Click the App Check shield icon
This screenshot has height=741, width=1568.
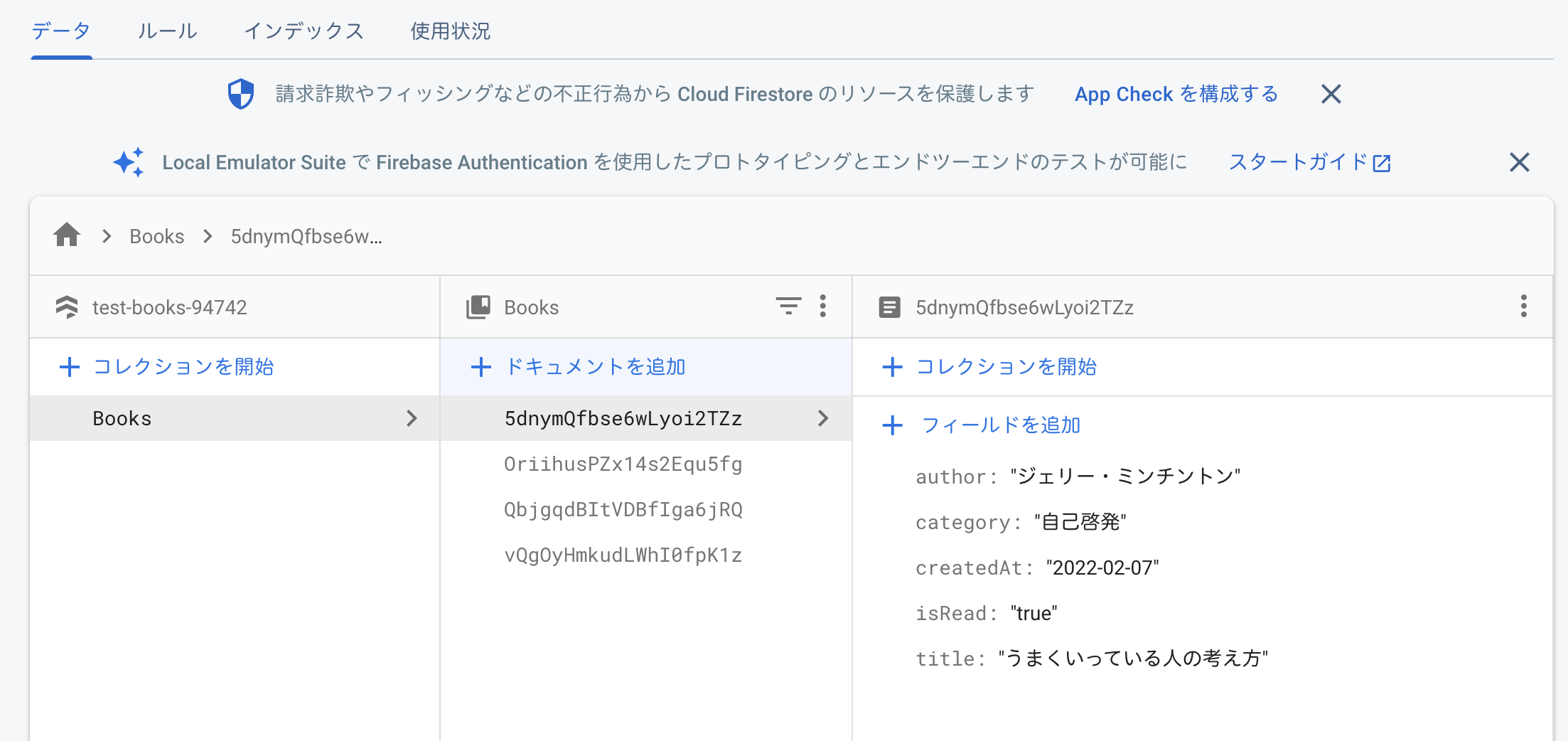click(241, 94)
